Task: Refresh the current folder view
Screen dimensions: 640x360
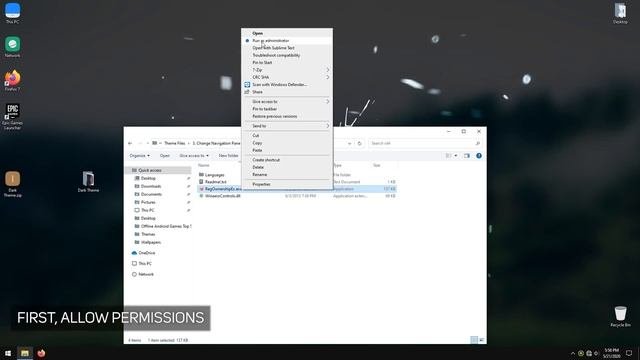Action: click(359, 143)
